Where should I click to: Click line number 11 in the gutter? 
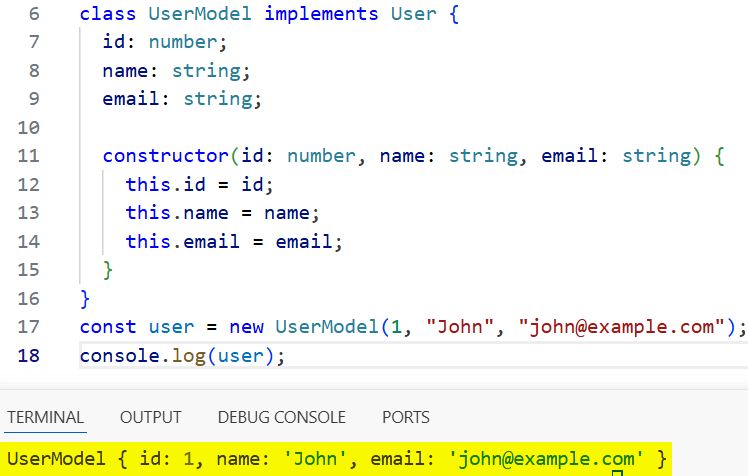point(29,156)
